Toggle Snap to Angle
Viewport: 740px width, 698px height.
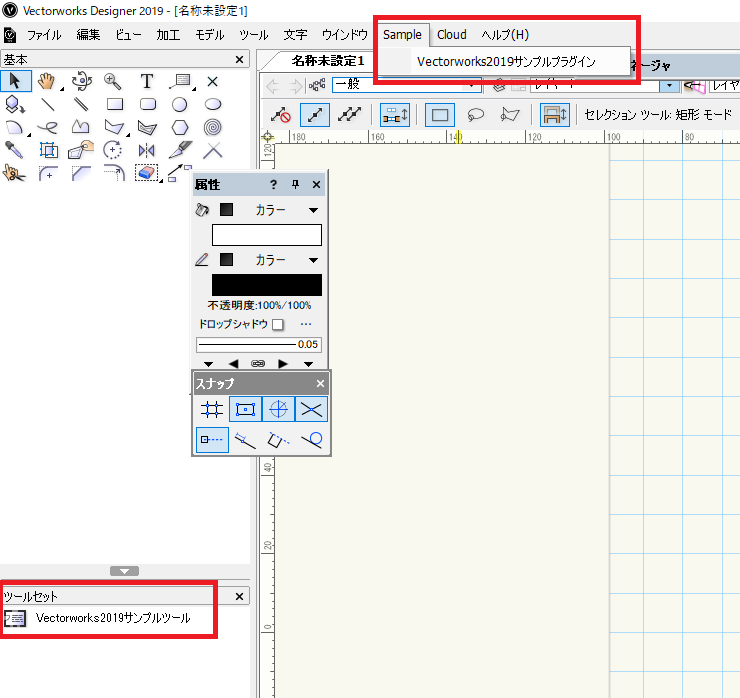point(278,409)
